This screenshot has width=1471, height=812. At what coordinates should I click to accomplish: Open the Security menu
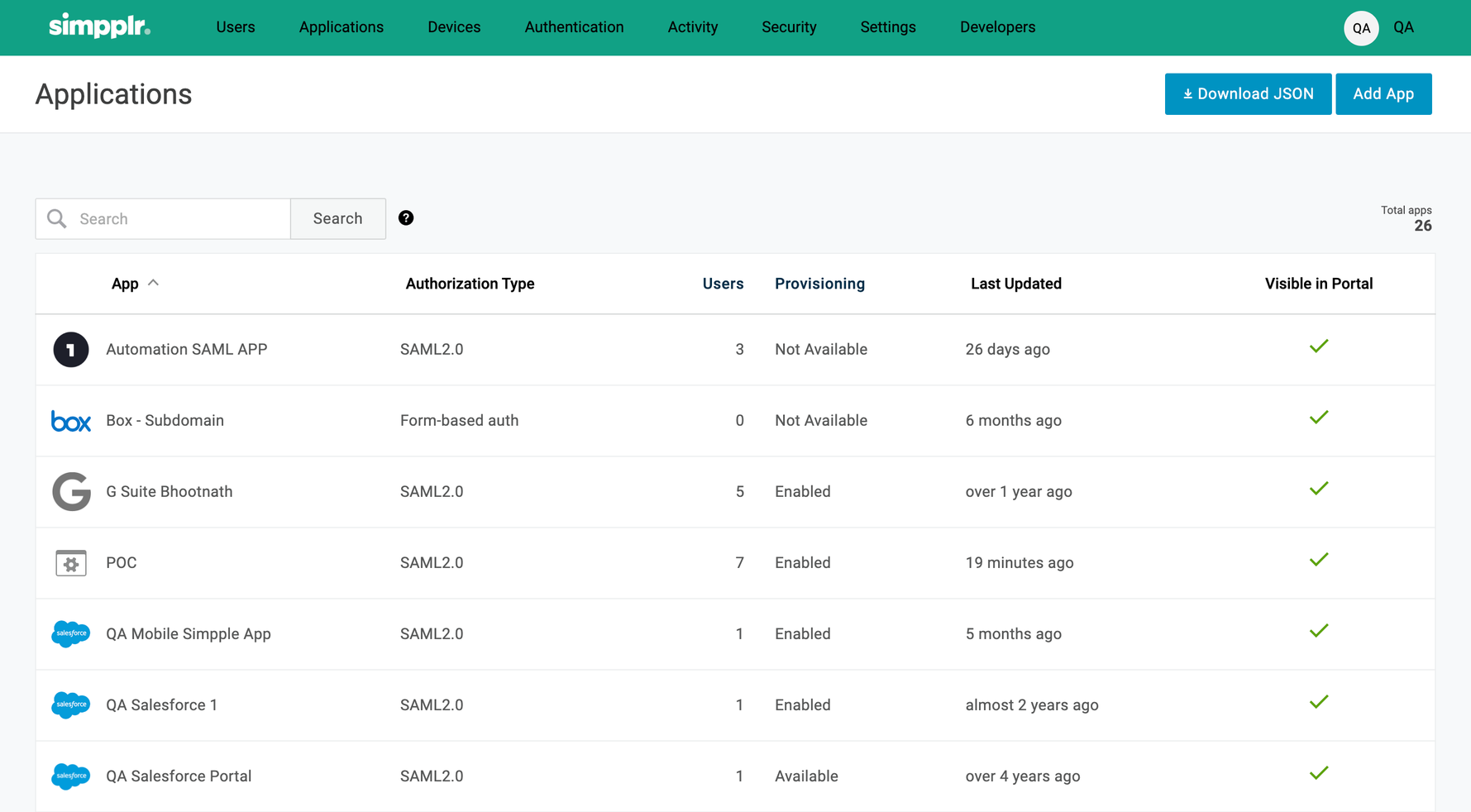coord(789,27)
